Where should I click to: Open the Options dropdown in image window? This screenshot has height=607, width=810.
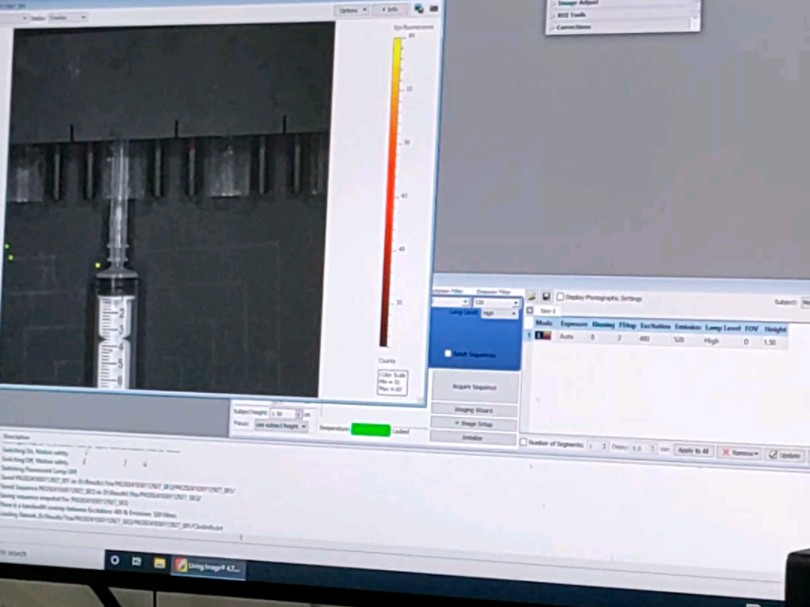(x=352, y=10)
